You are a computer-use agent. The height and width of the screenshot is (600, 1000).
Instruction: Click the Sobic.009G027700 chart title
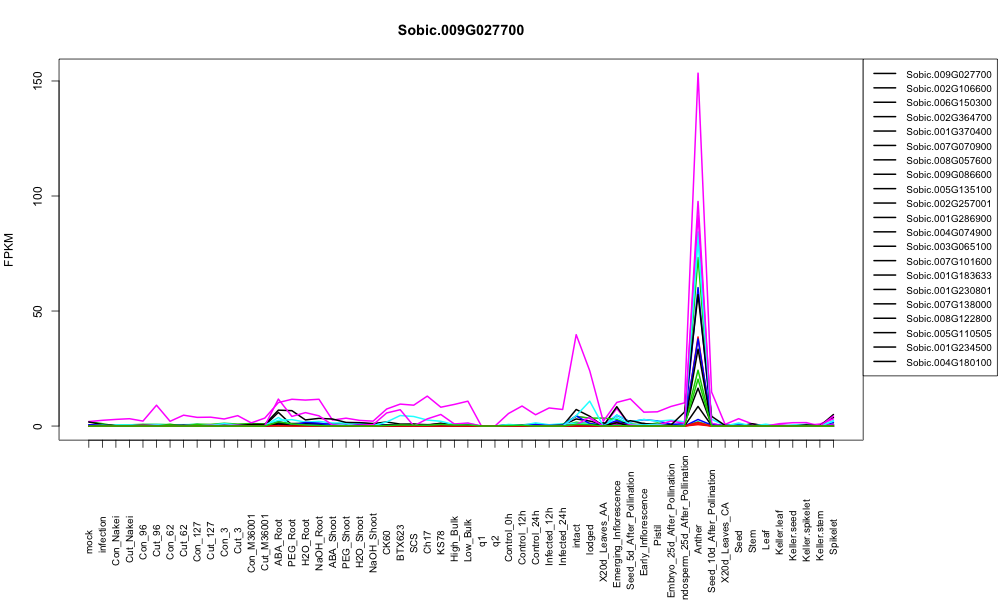460,30
